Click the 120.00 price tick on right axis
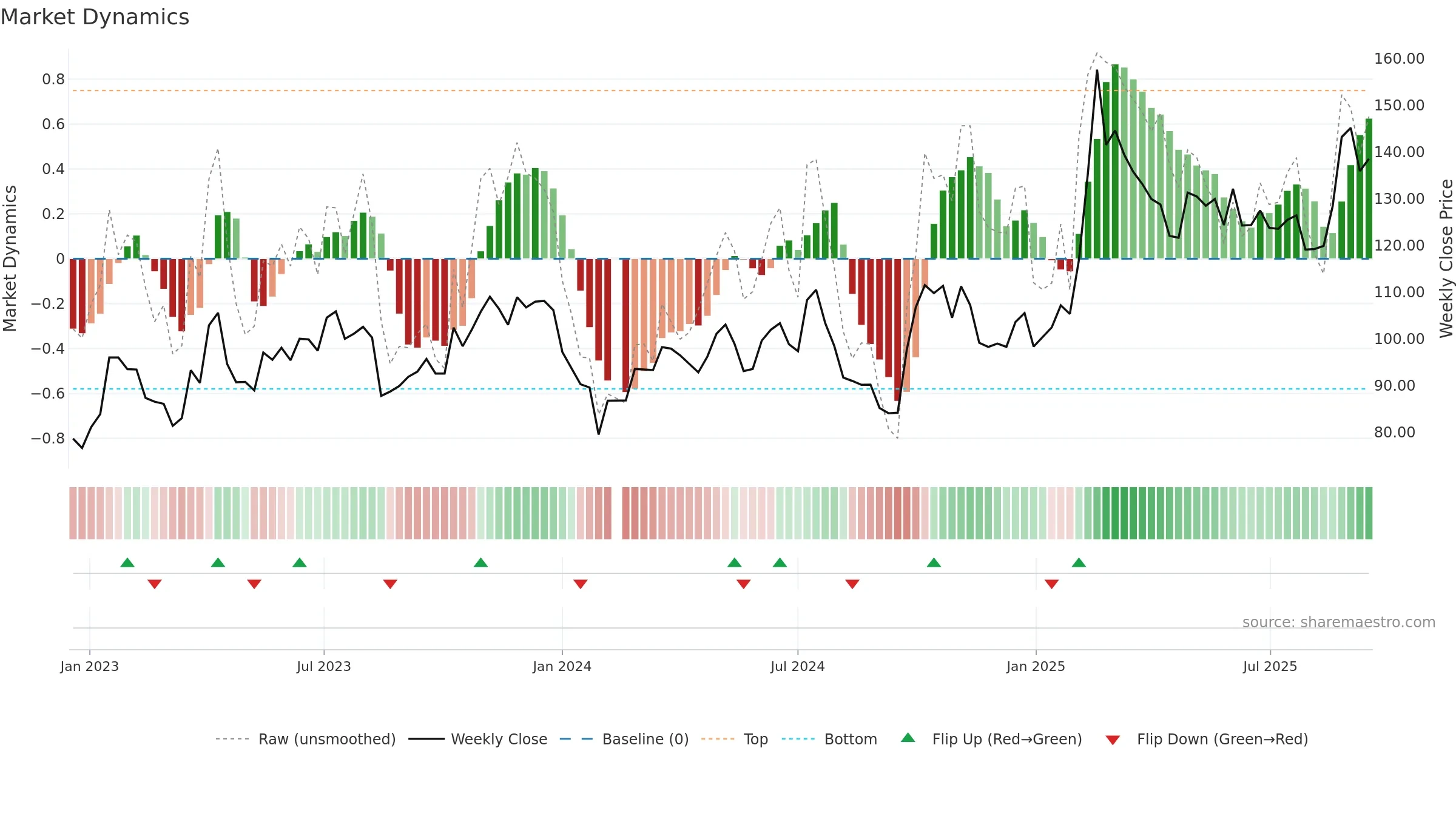 pos(1400,246)
